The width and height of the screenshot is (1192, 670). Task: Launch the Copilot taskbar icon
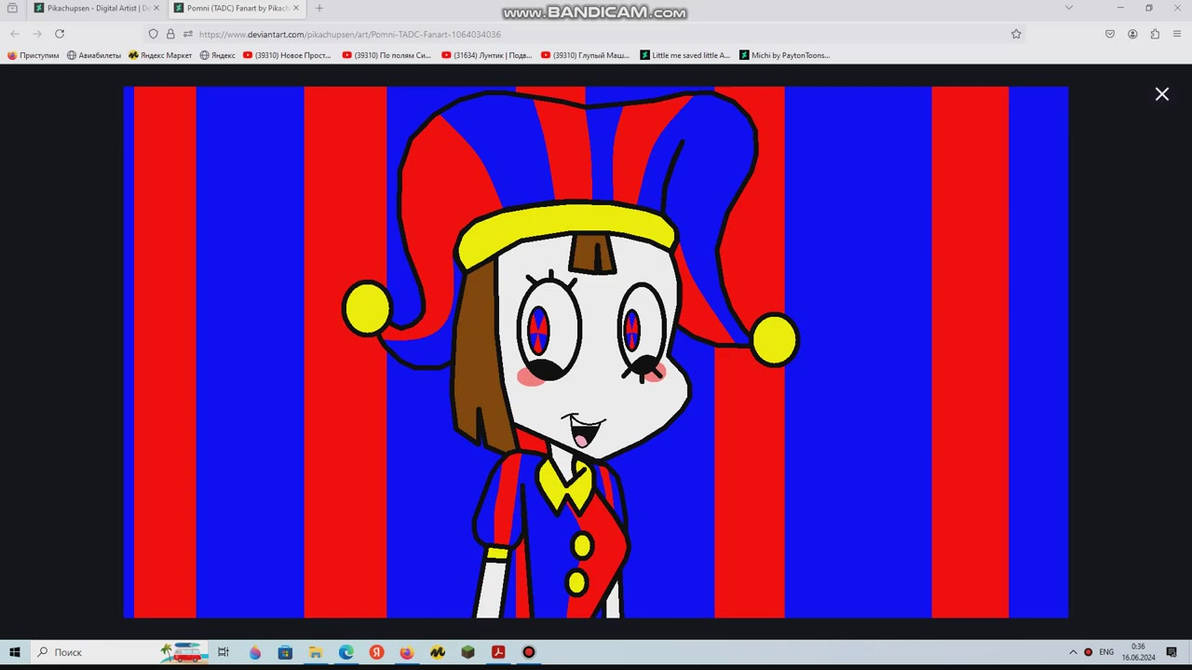point(255,652)
